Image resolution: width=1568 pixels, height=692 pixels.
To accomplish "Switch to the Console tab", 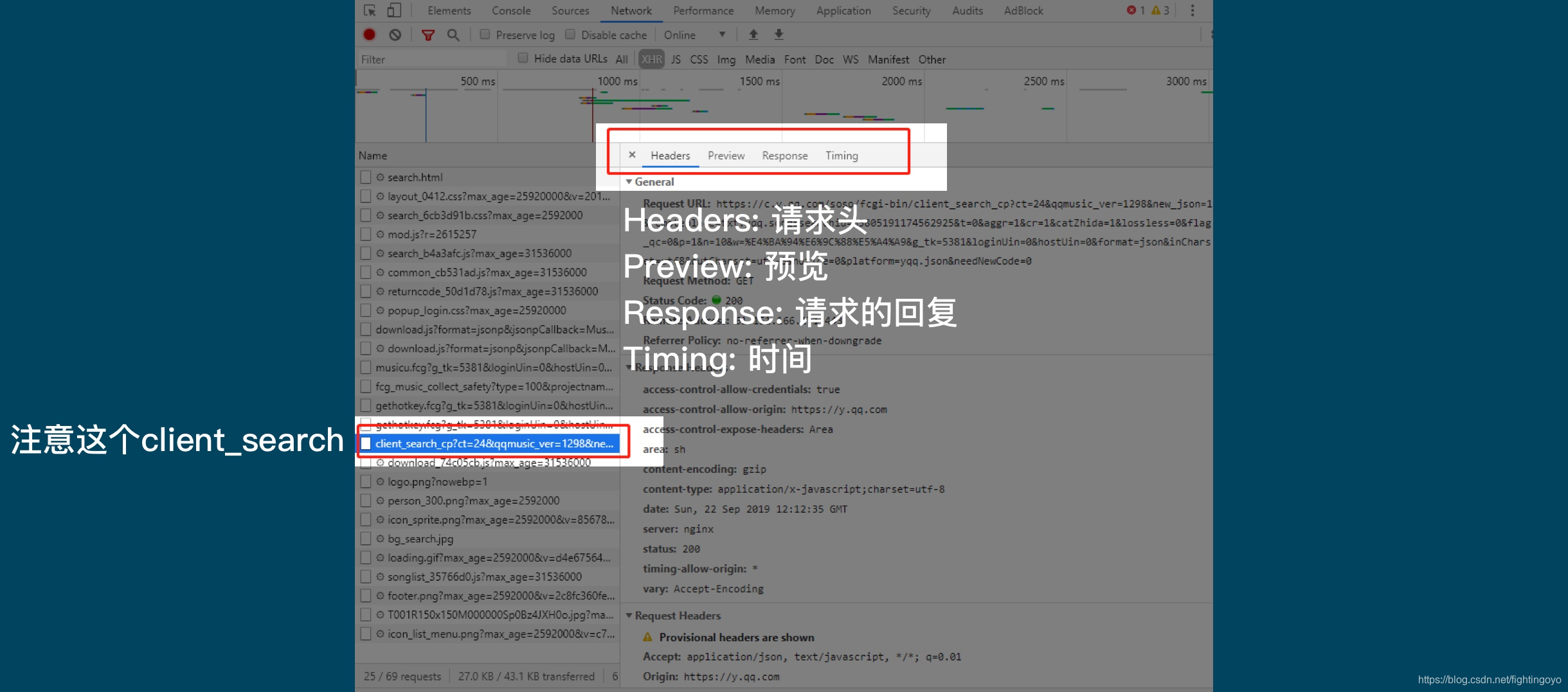I will pyautogui.click(x=511, y=10).
